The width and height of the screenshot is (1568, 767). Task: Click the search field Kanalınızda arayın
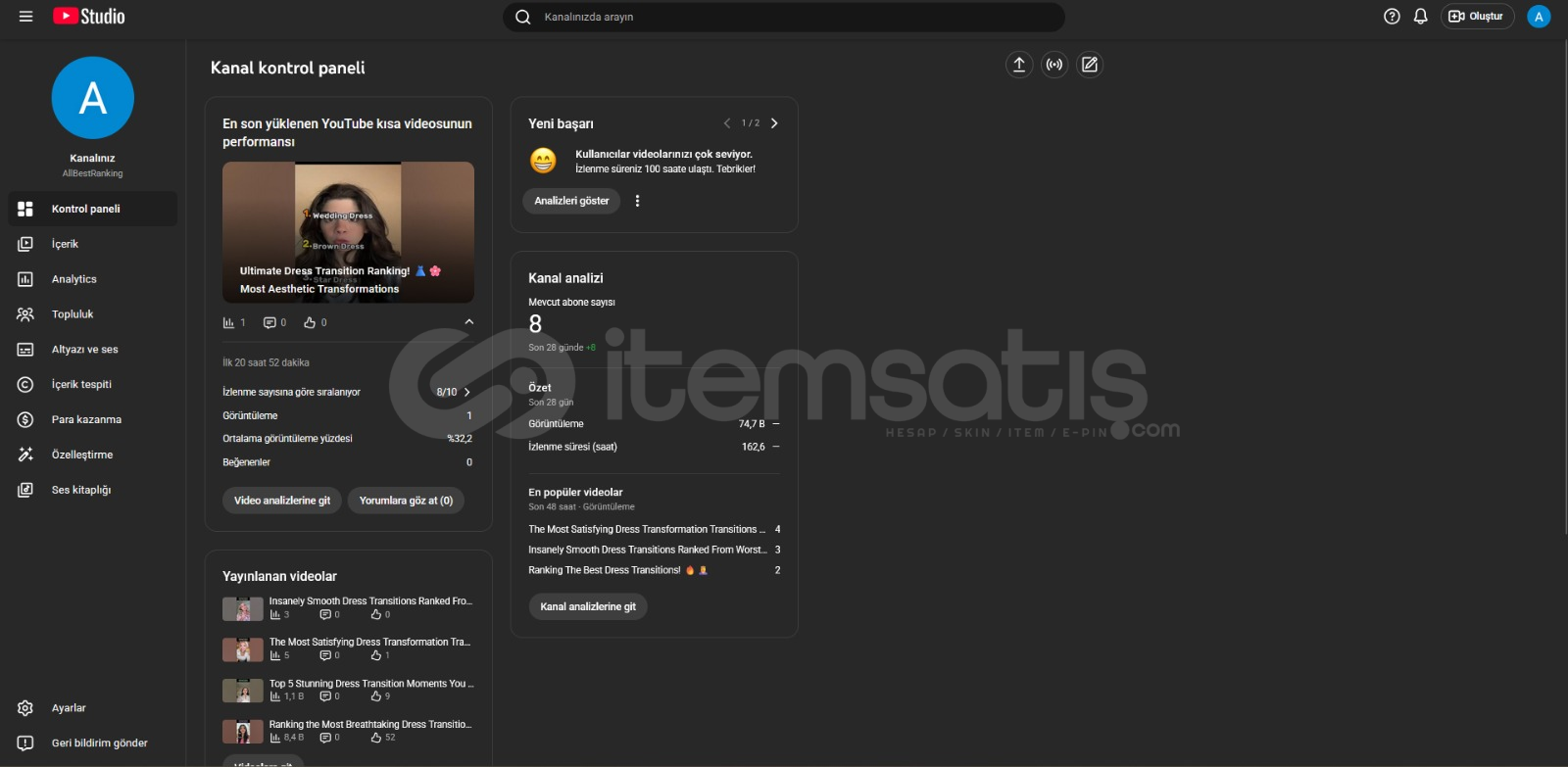tap(784, 17)
